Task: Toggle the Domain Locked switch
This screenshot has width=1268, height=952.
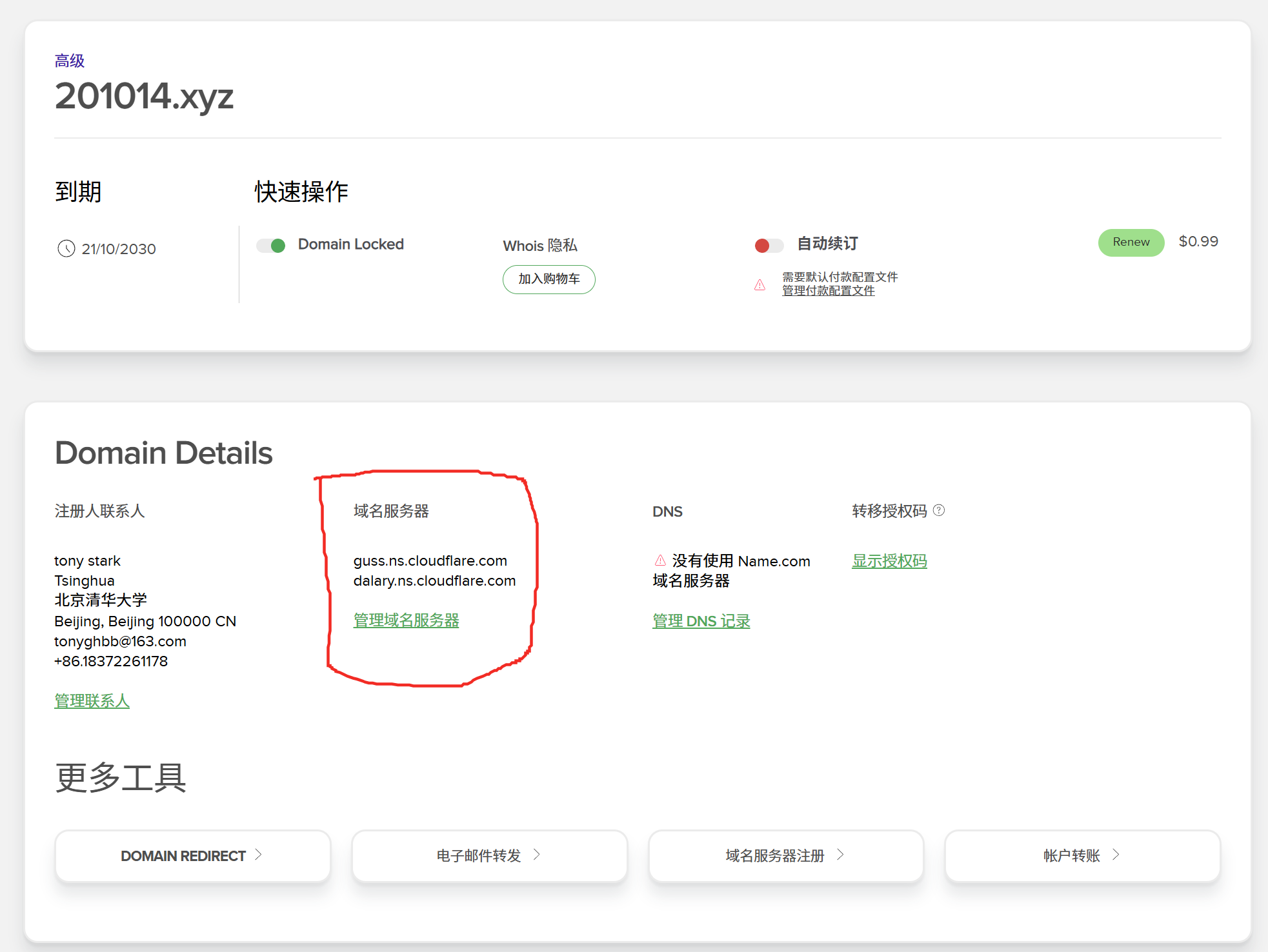Action: click(x=271, y=246)
